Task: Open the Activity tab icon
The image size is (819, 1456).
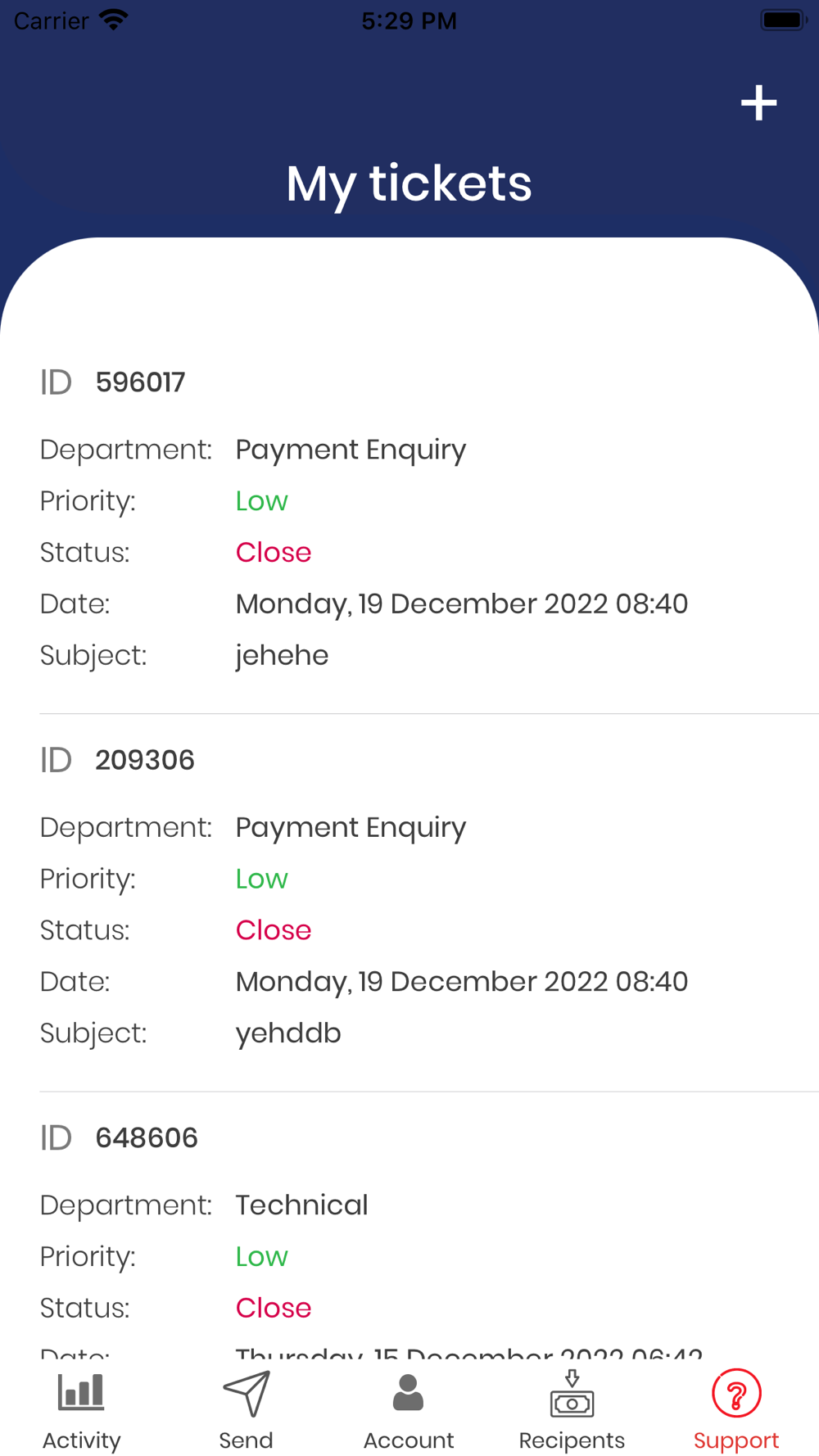Action: click(81, 1392)
